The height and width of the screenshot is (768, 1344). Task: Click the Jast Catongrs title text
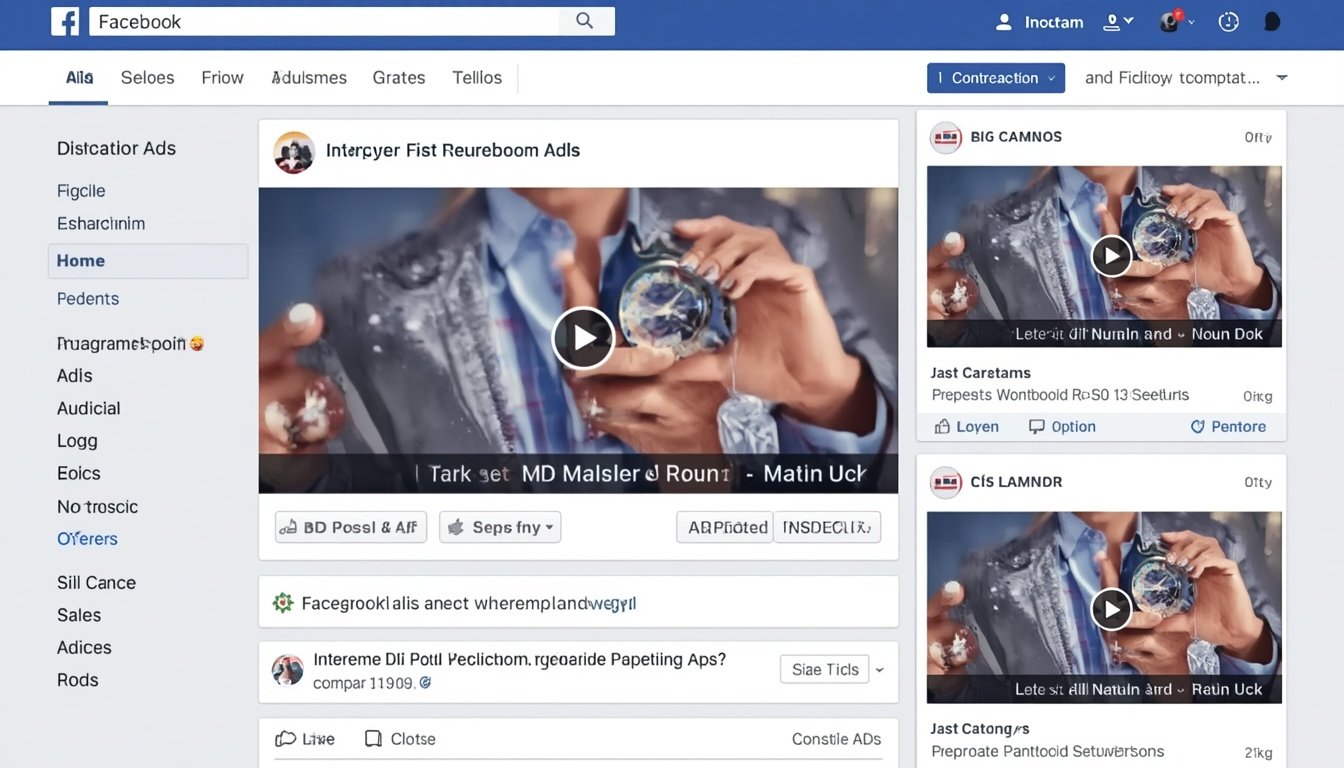980,729
